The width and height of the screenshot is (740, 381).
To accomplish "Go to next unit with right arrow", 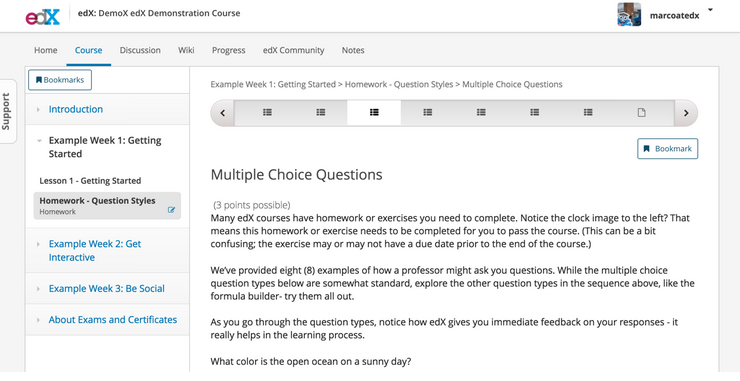I will coord(686,113).
